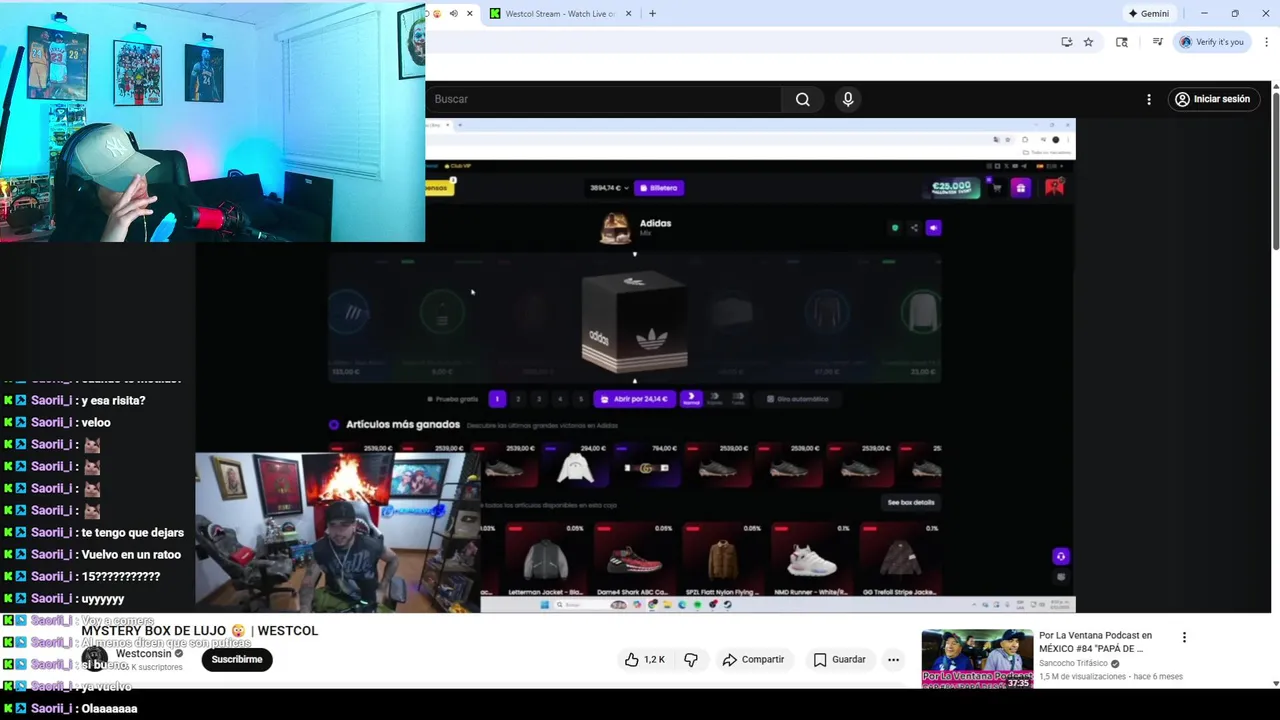Click Iniciar sesión button
The height and width of the screenshot is (720, 1280).
point(1212,99)
